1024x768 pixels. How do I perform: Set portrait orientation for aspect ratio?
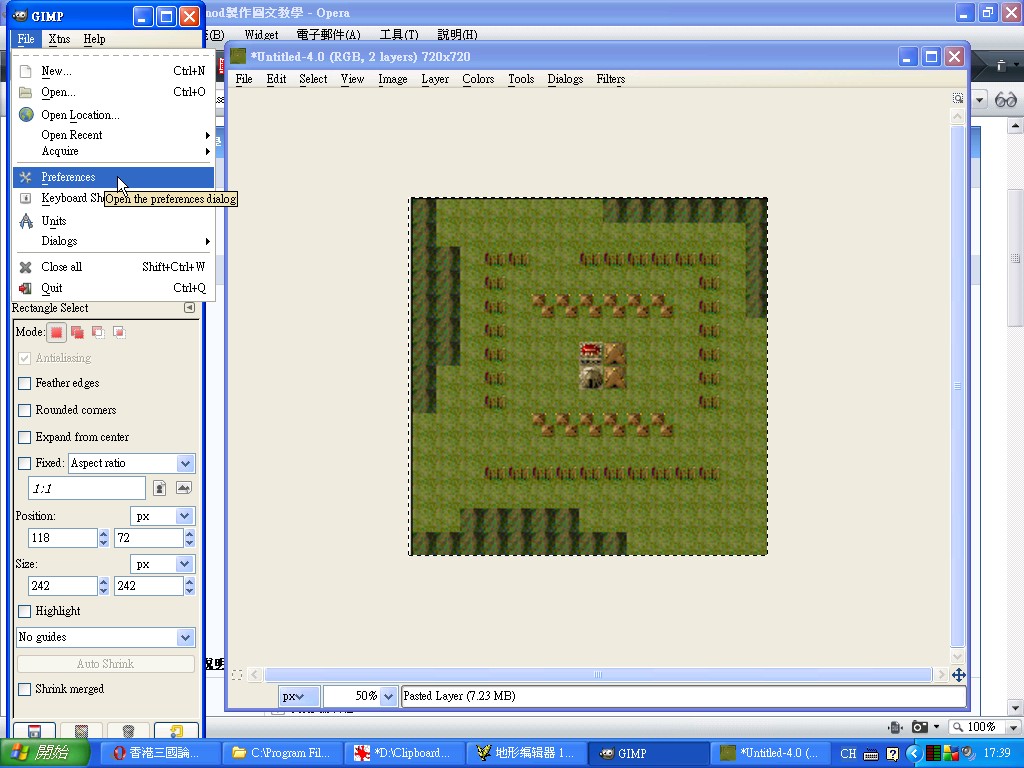point(159,488)
